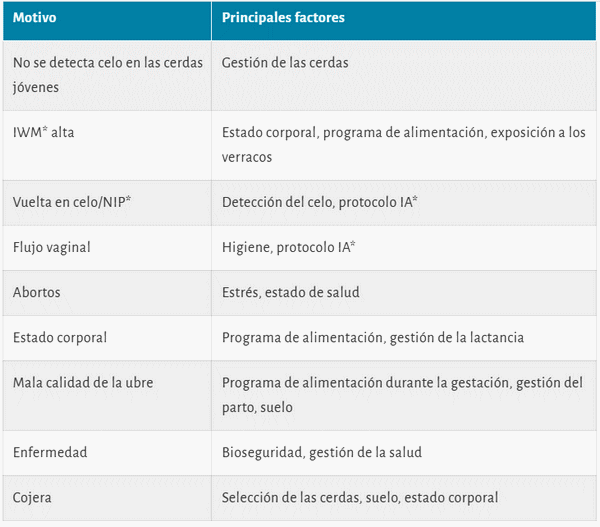Screen dimensions: 600x527
Task: Click the "gestión del parto, suelo" cell
Action: [403, 395]
